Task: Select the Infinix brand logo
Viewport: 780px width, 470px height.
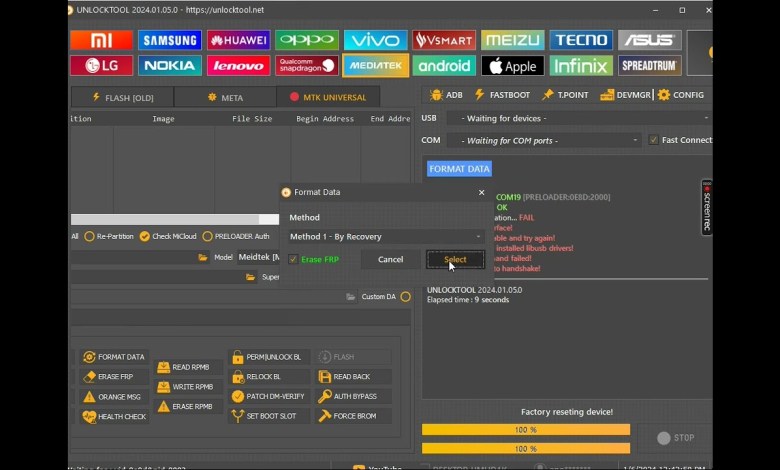Action: pos(581,66)
